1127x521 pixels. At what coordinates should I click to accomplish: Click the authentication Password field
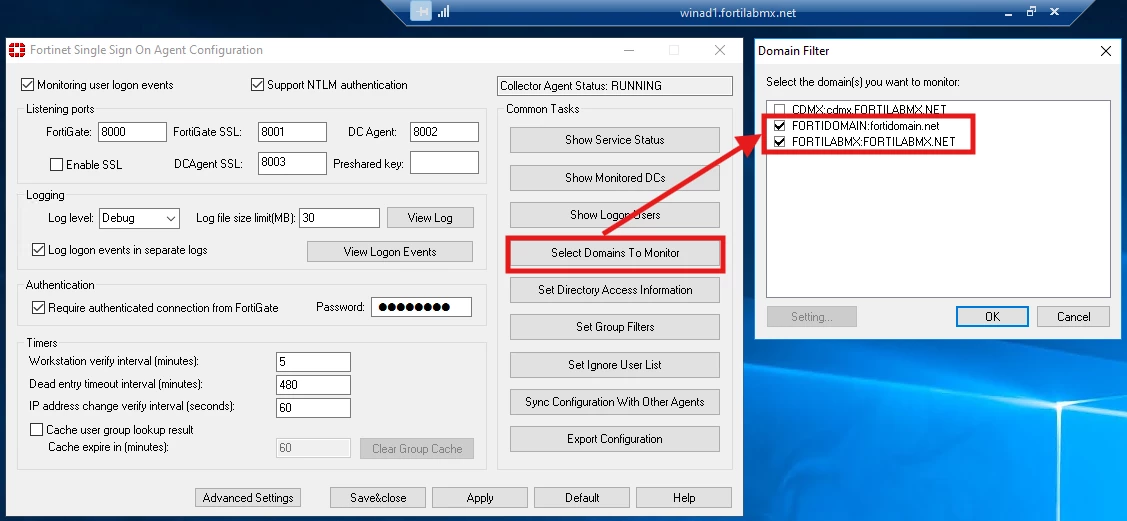click(421, 308)
